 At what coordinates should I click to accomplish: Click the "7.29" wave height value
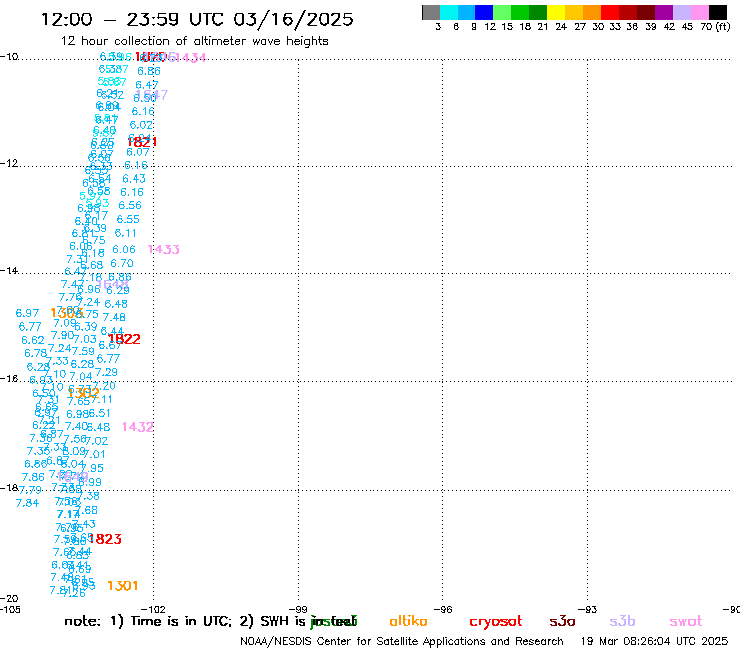[106, 372]
